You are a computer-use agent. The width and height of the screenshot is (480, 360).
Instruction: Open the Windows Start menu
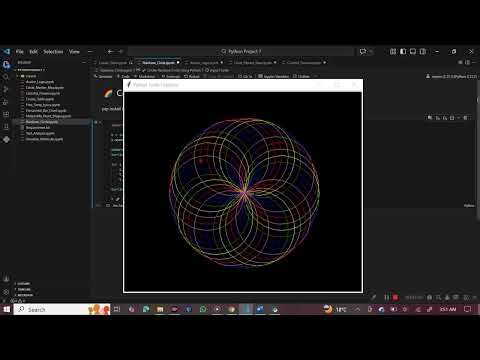click(x=6, y=309)
